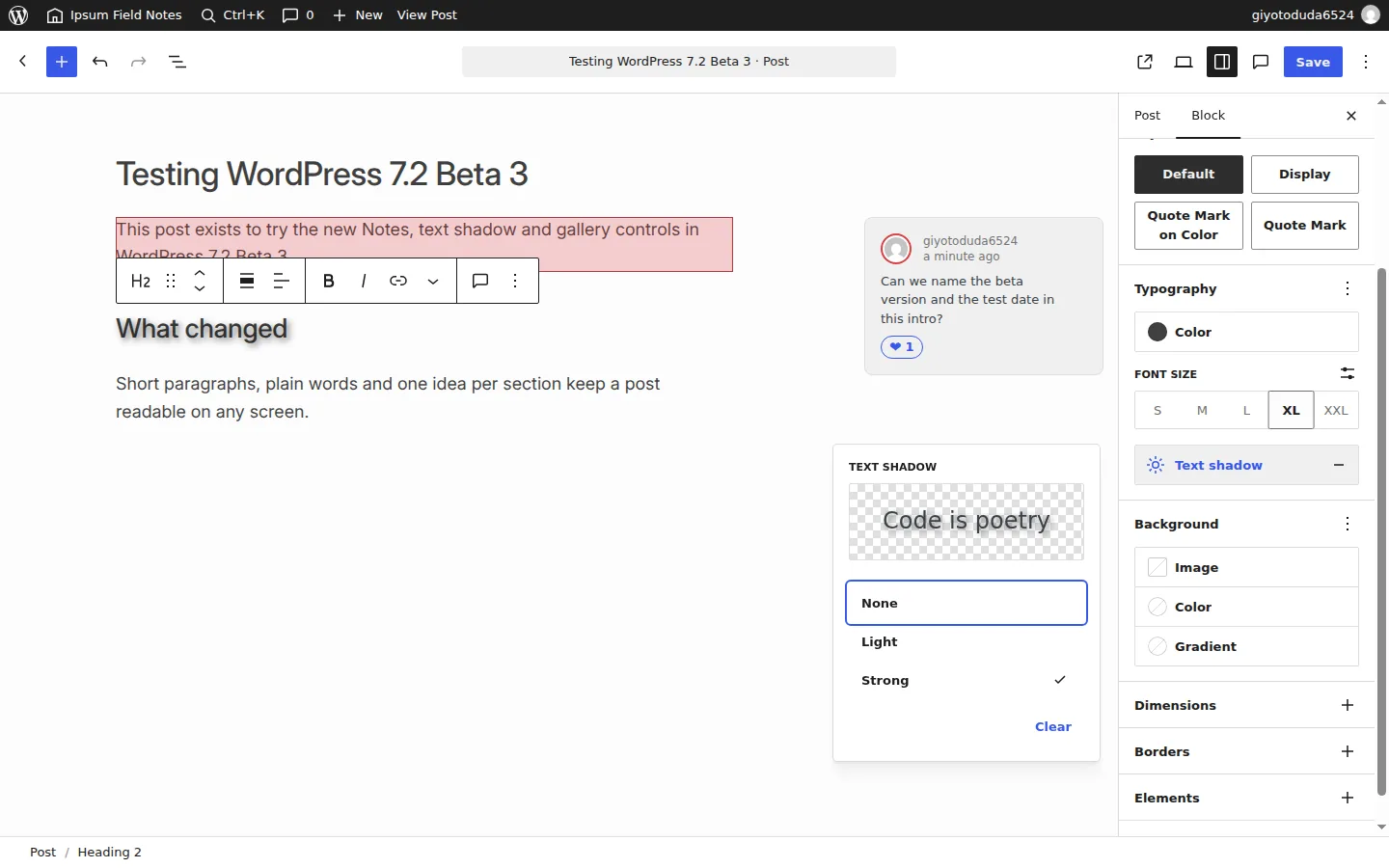Viewport: 1389px width, 868px height.
Task: Open Typography options menu
Action: click(x=1348, y=288)
